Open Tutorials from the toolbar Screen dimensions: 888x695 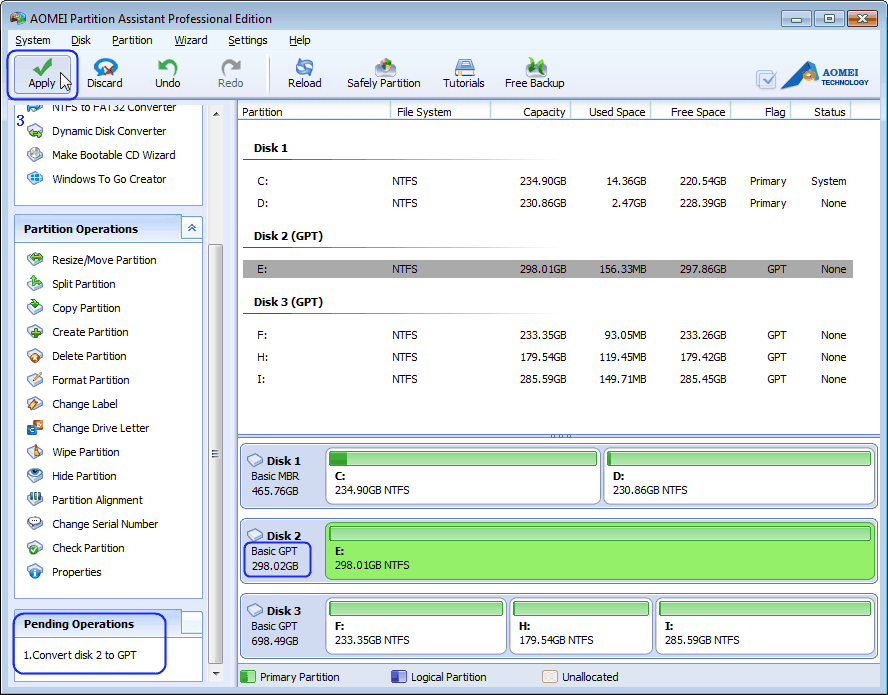coord(463,70)
